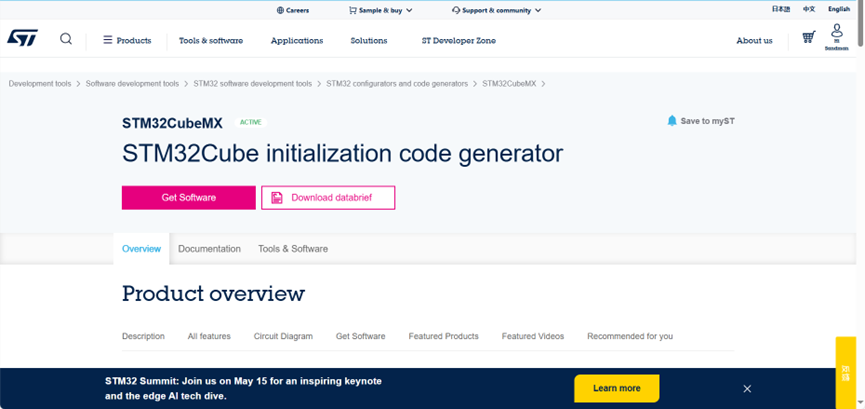
Task: Open the Solutions menu
Action: pyautogui.click(x=369, y=40)
